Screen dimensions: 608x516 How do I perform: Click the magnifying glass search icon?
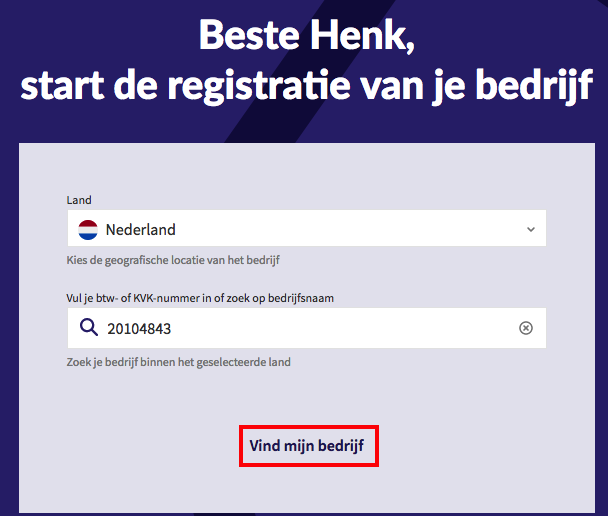click(88, 328)
